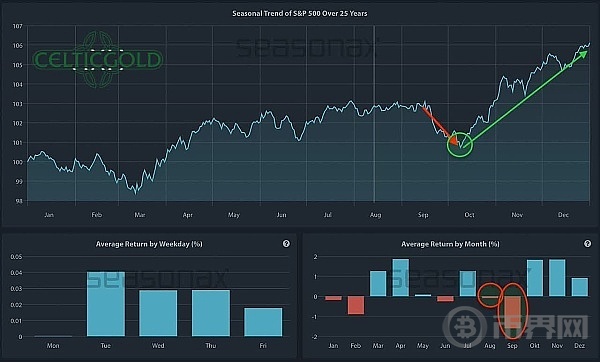
Task: Select the April monthly return bar
Action: tap(400, 277)
